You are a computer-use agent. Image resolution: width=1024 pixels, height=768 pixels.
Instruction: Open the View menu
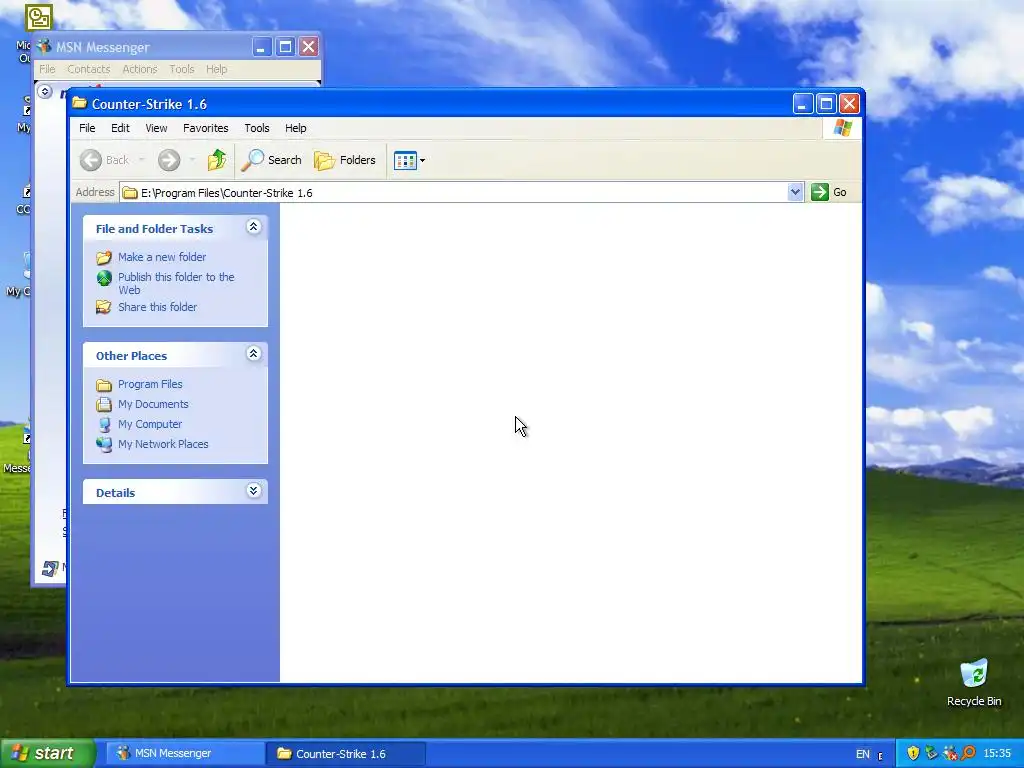[x=156, y=128]
